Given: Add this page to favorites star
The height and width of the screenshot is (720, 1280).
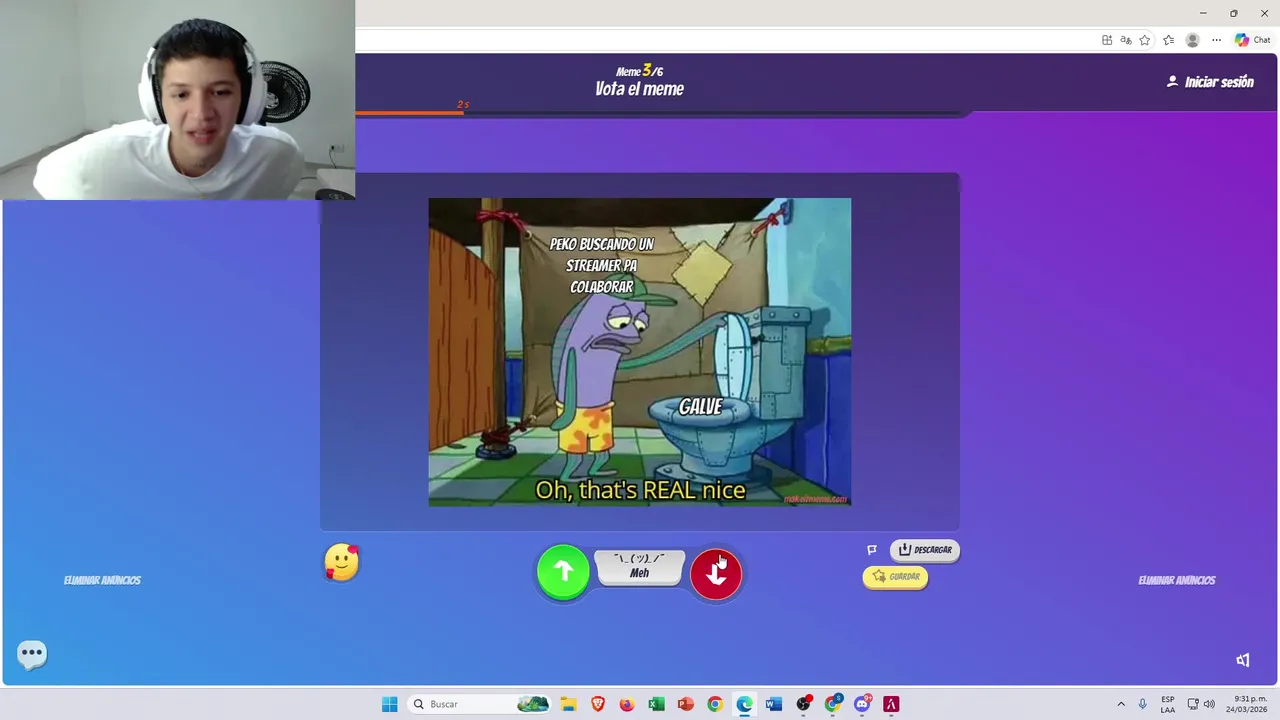Looking at the screenshot, I should point(1145,40).
